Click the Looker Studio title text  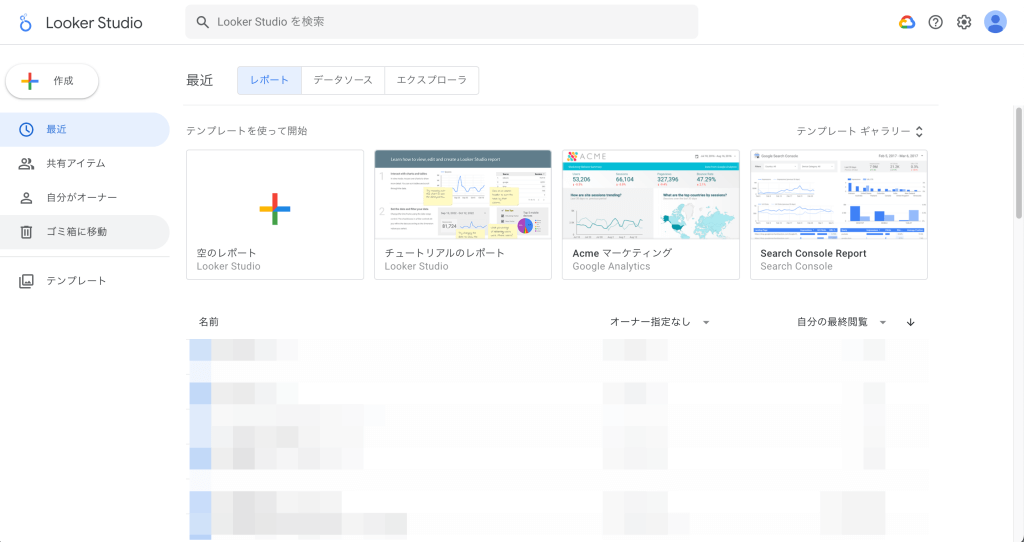(94, 23)
